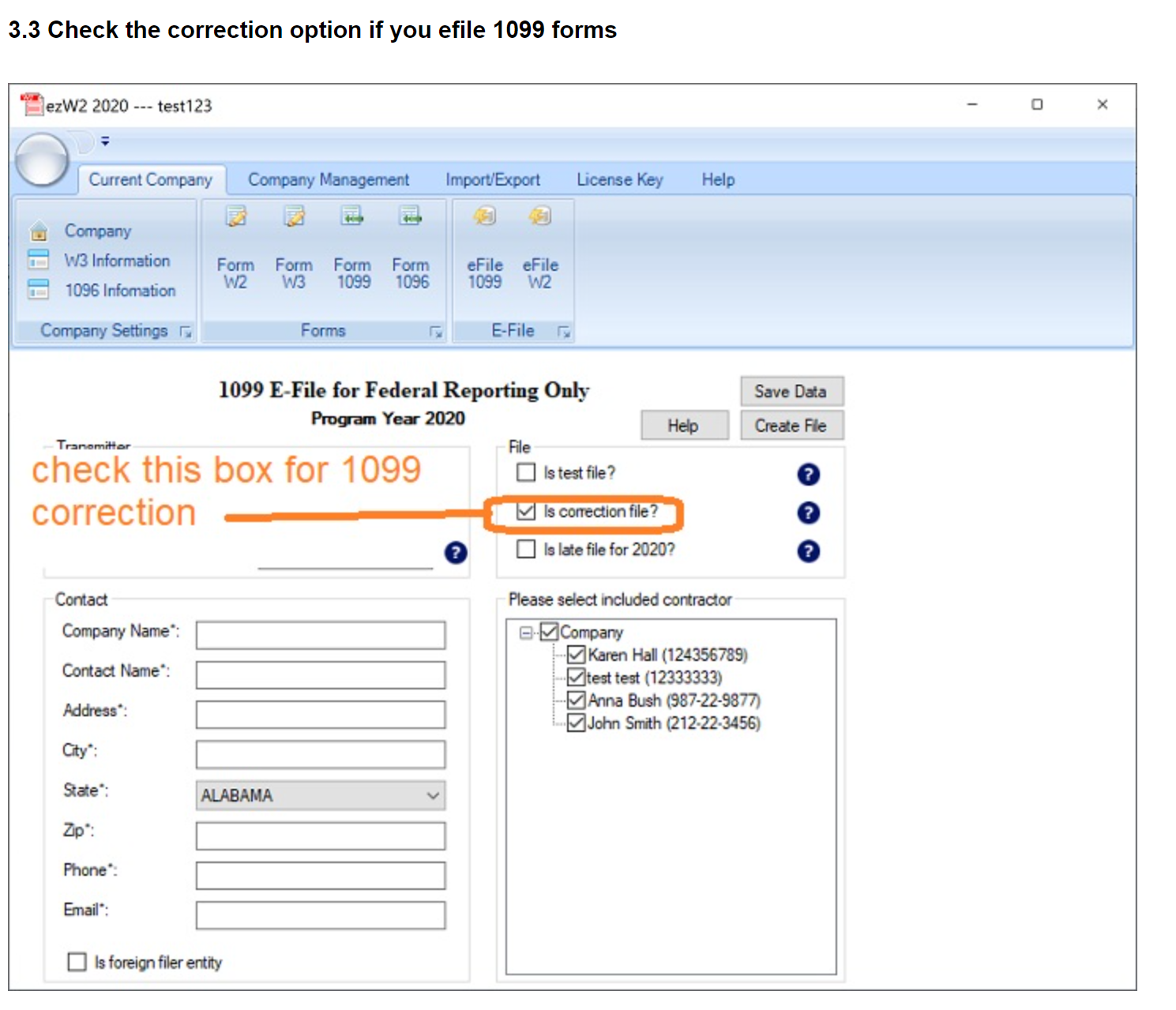Screen dimensions: 1176x1010
Task: Open the Form 1099 ribbon icon
Action: point(352,216)
